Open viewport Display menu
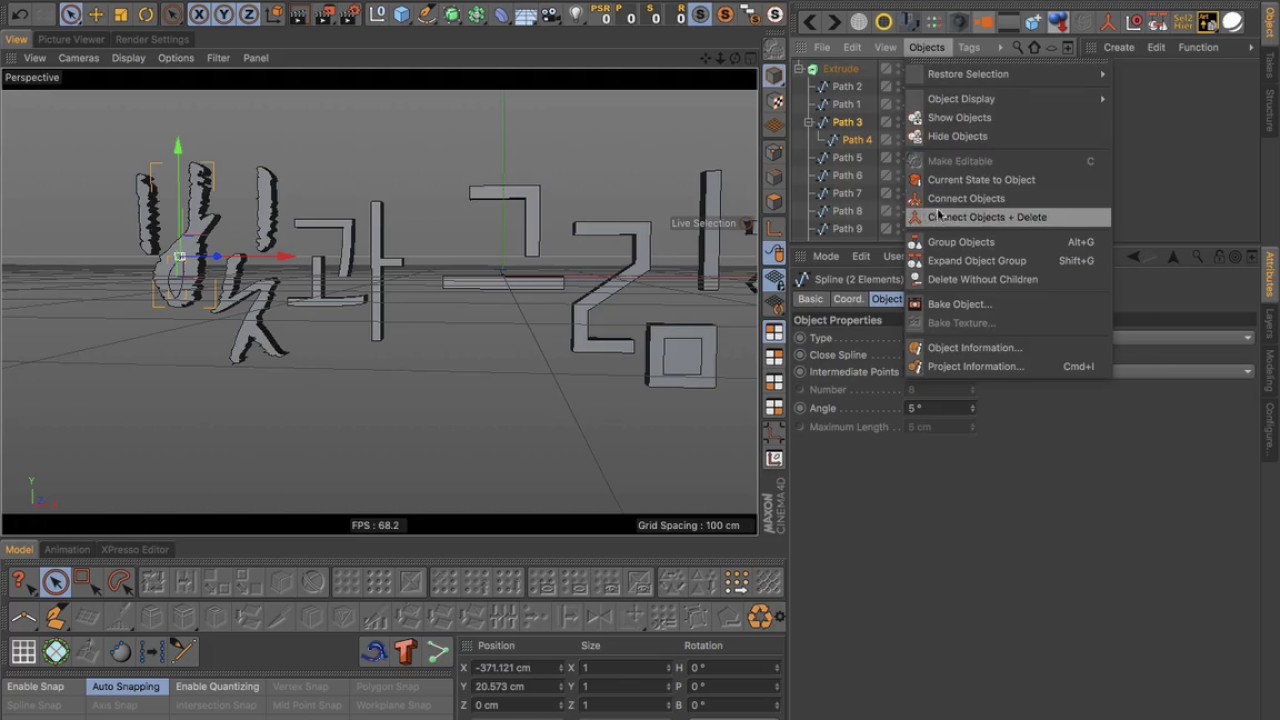Screen dimensions: 1280x720 [x=128, y=58]
